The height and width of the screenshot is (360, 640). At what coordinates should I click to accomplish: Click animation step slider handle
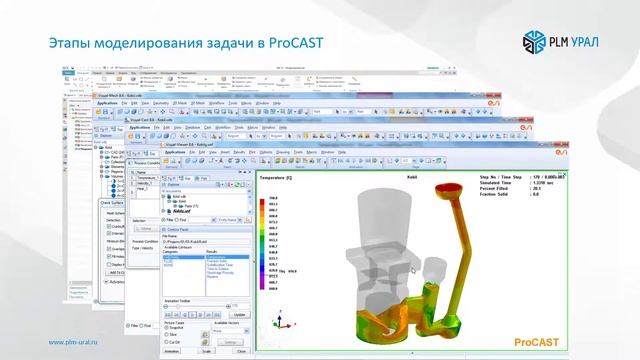point(178,306)
